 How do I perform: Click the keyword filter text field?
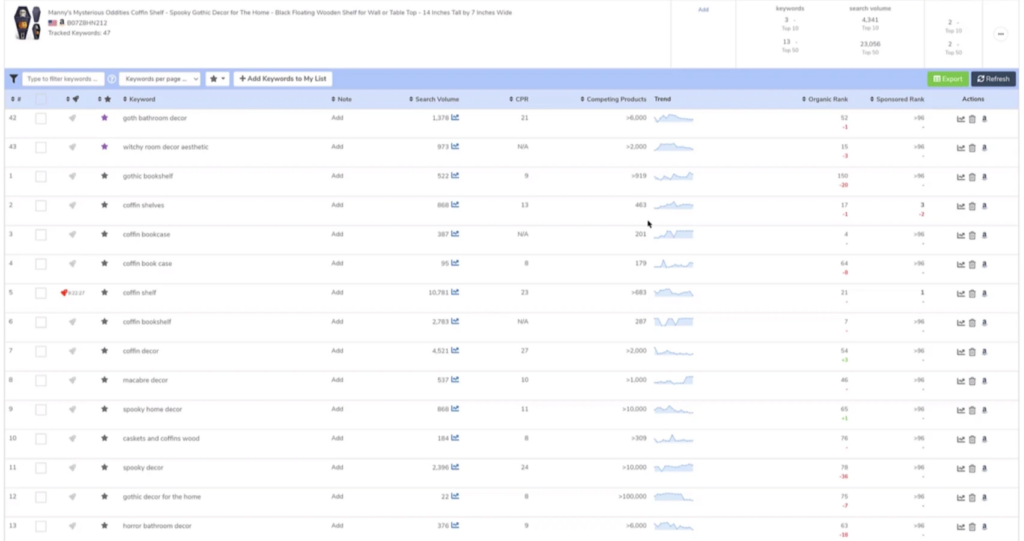63,78
